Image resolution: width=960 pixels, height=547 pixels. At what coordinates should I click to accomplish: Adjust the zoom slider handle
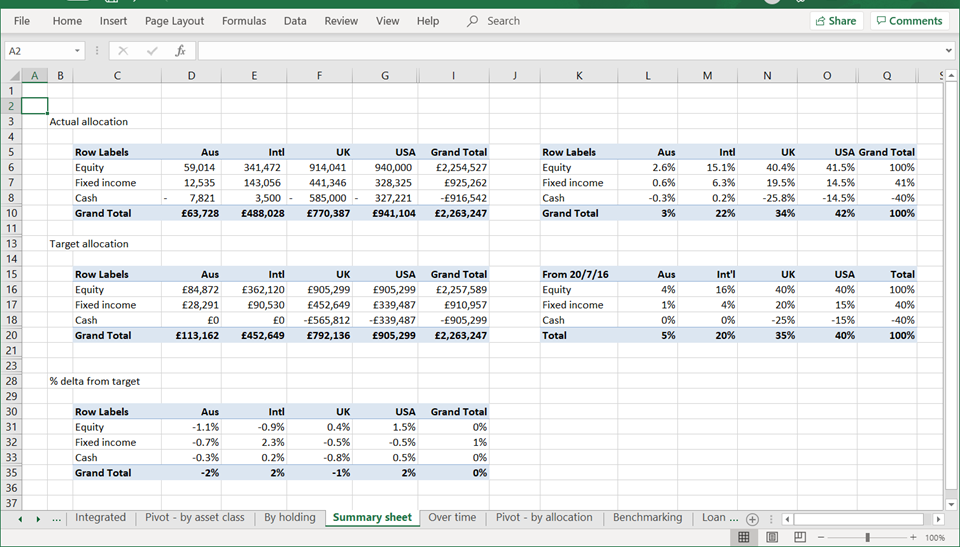click(867, 537)
